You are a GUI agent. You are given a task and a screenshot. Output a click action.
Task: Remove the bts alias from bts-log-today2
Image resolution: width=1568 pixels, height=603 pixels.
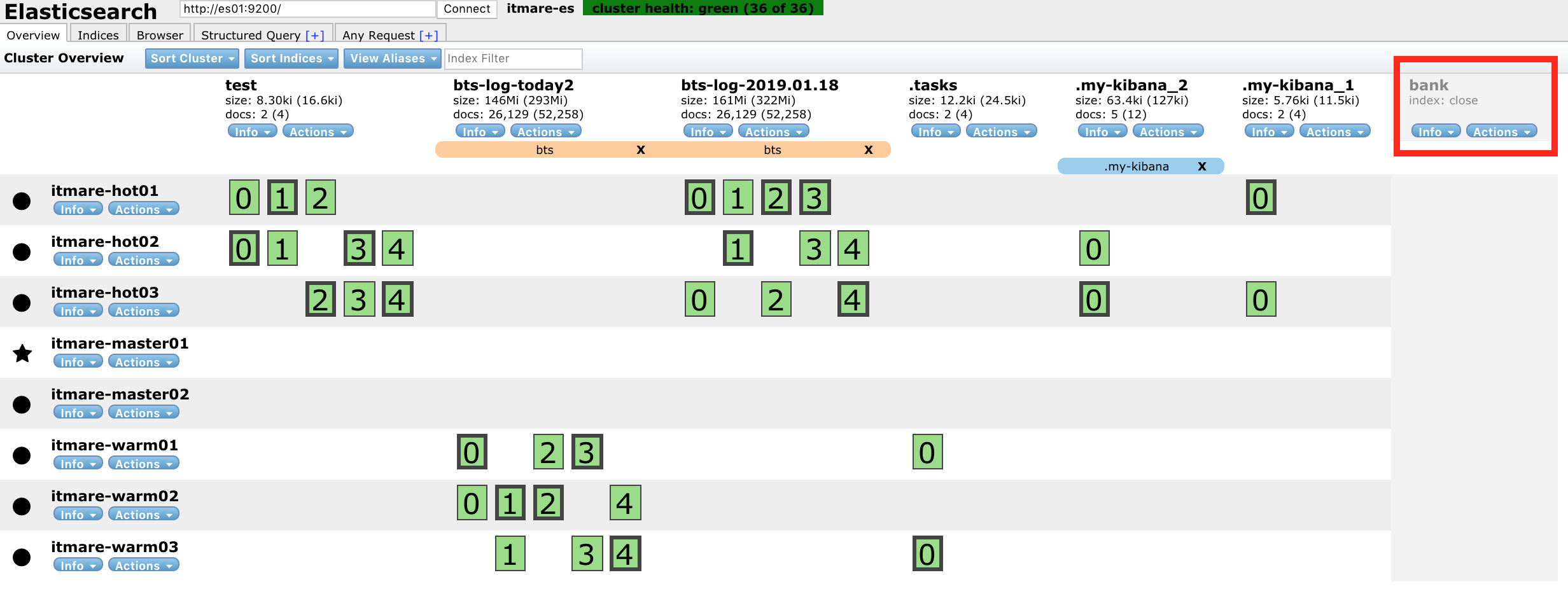click(641, 149)
